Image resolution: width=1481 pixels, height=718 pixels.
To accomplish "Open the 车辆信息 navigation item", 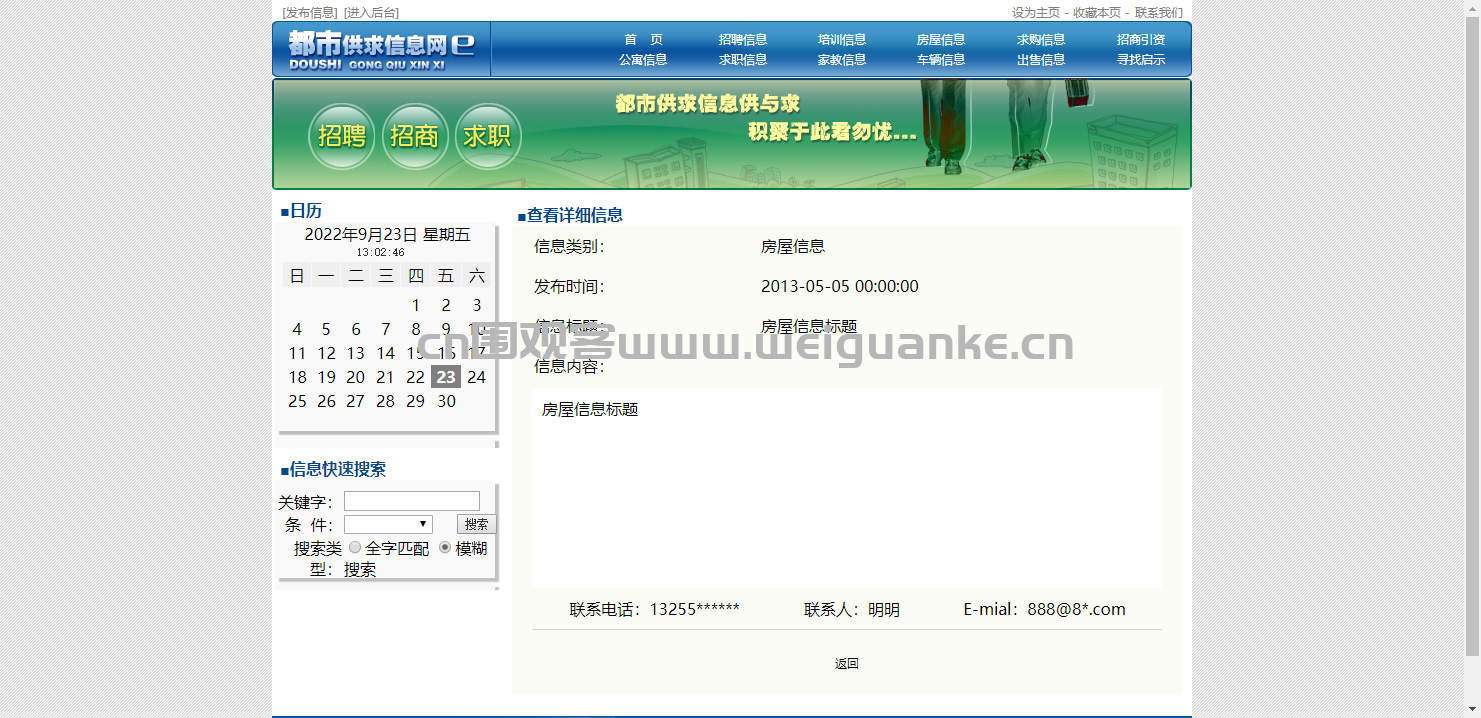I will [x=941, y=60].
